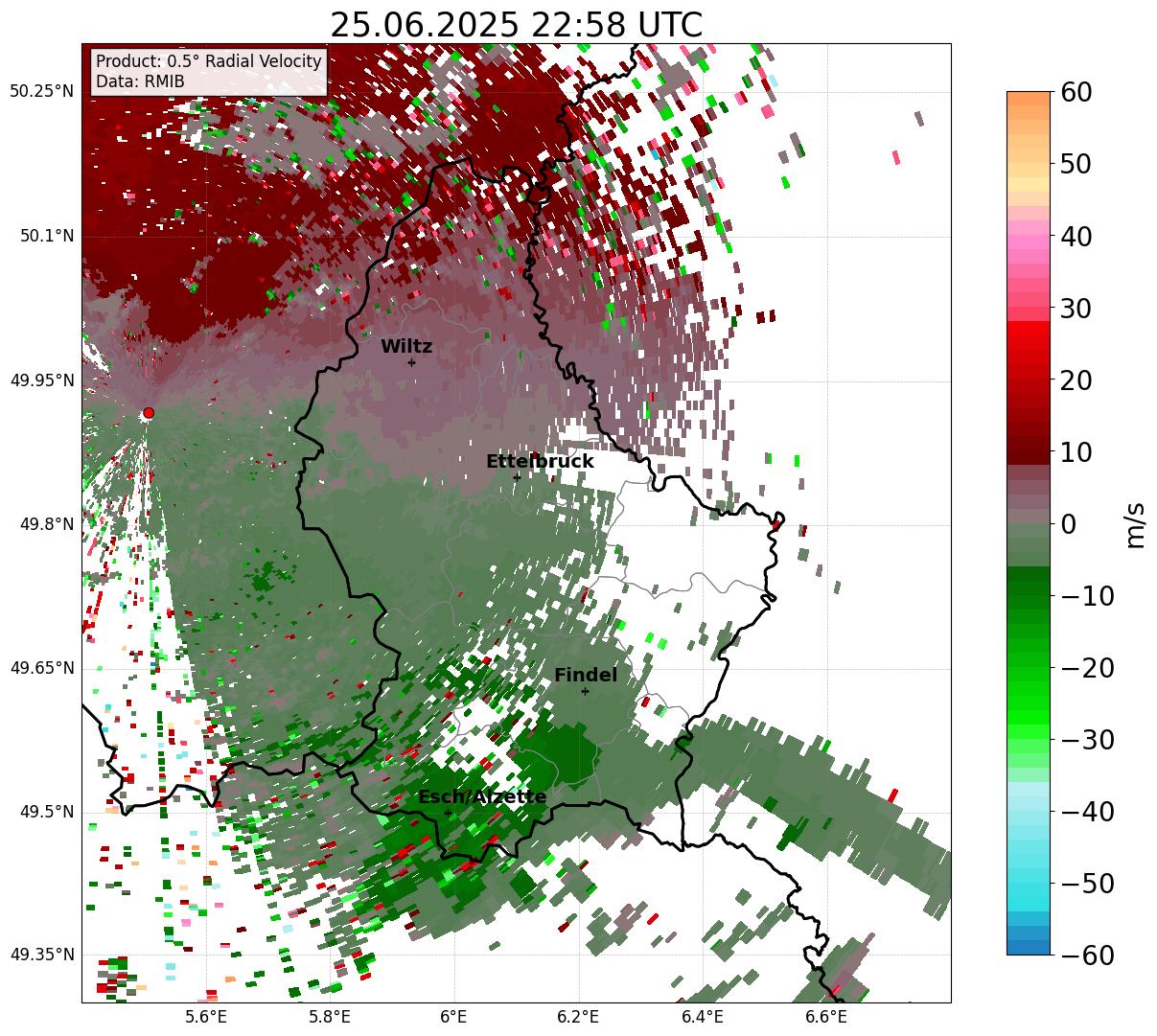Image resolution: width=1157 pixels, height=1036 pixels.
Task: Click the 5.6°E longitude tick label
Action: [x=206, y=1017]
